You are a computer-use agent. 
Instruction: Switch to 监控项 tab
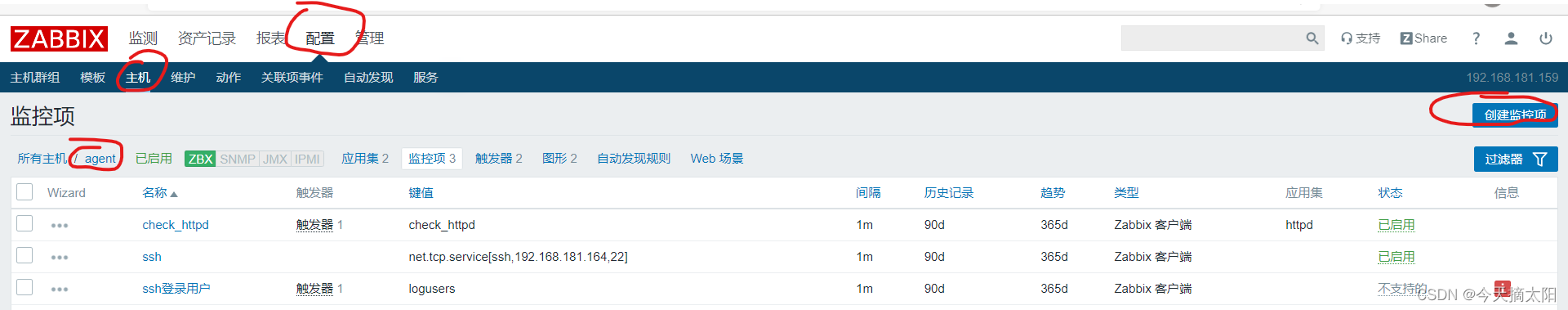coord(432,159)
